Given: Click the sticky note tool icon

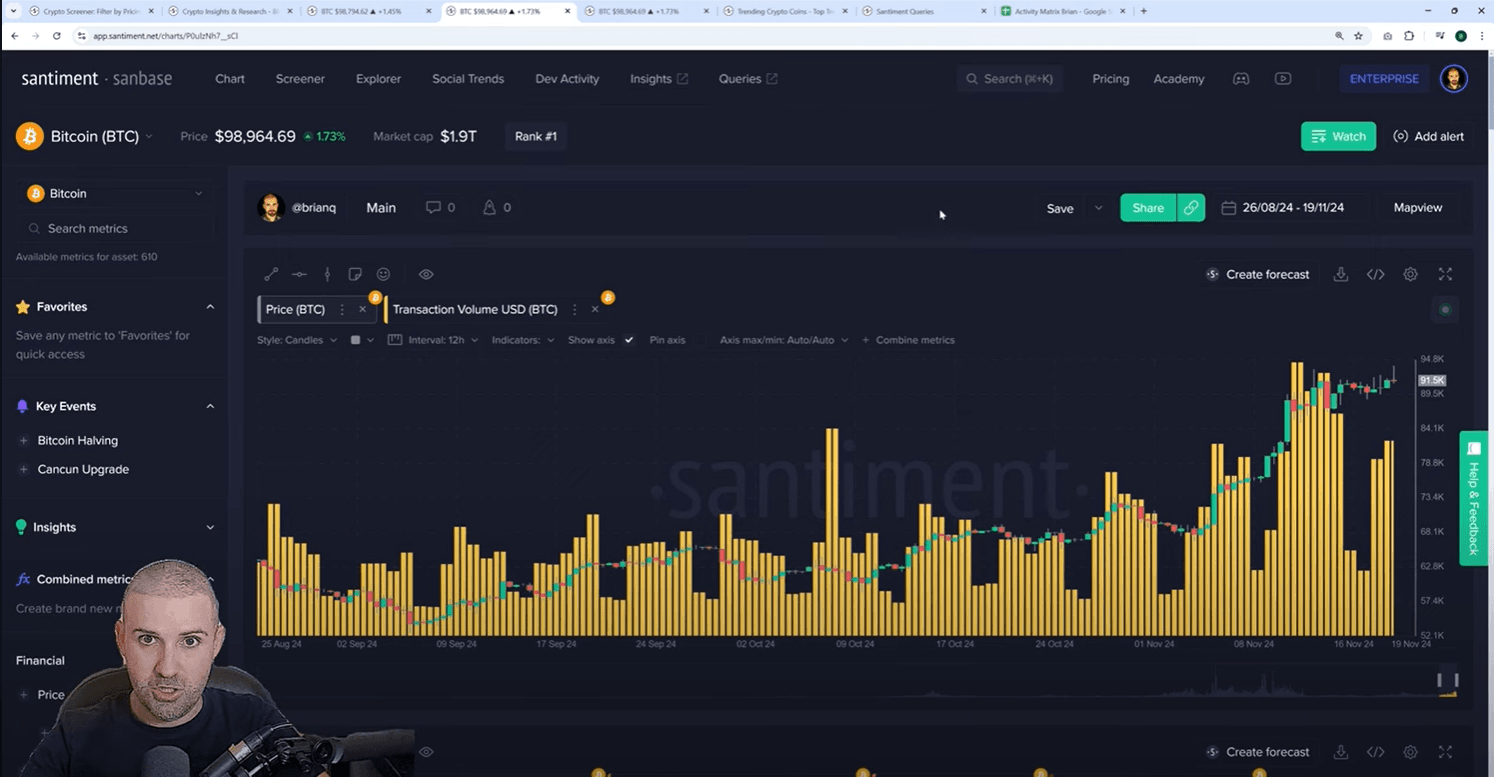Looking at the screenshot, I should click(x=355, y=274).
